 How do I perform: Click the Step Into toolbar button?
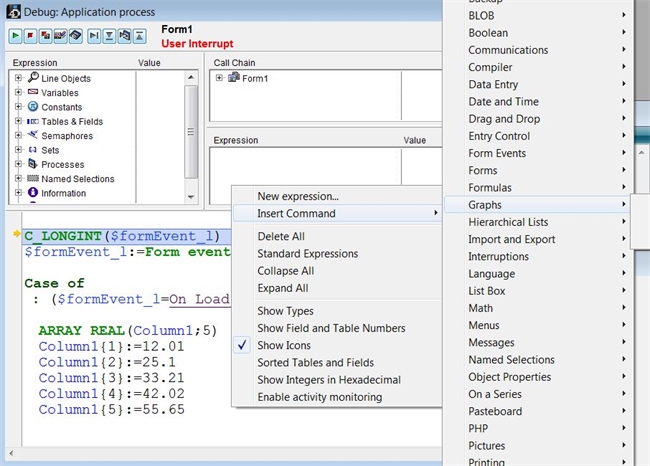pos(109,35)
